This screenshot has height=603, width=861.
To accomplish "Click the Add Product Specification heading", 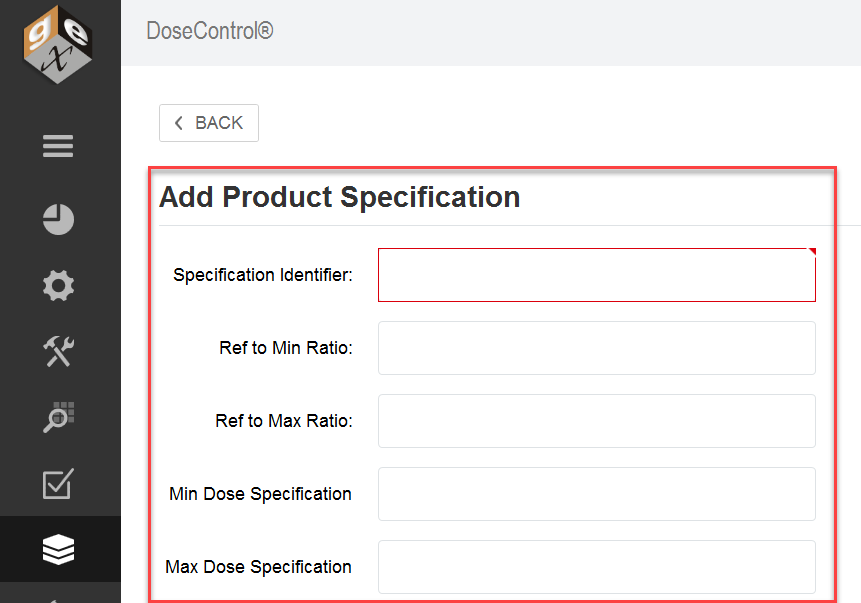I will tap(340, 197).
